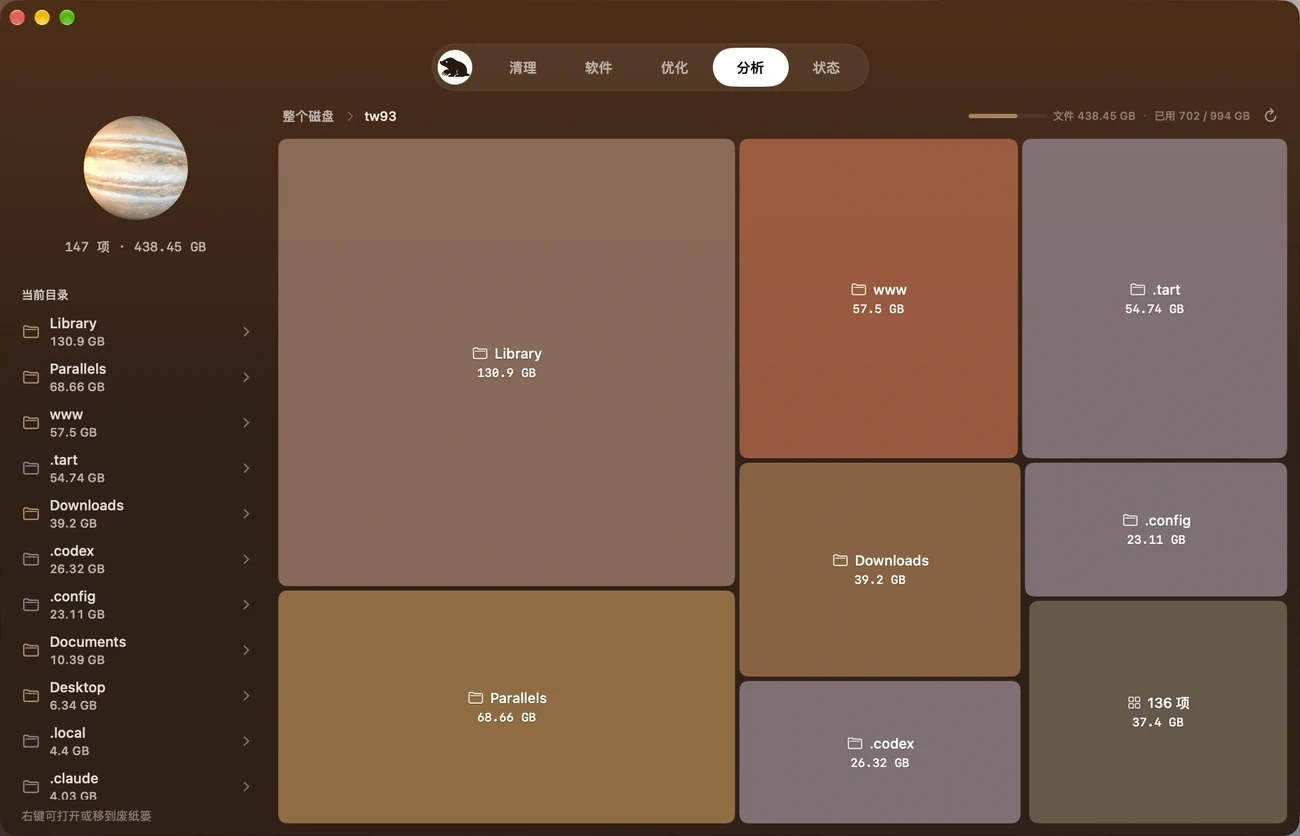Image resolution: width=1300 pixels, height=836 pixels.
Task: Go back to 整个磁盘 breadcrumb
Action: click(x=308, y=116)
